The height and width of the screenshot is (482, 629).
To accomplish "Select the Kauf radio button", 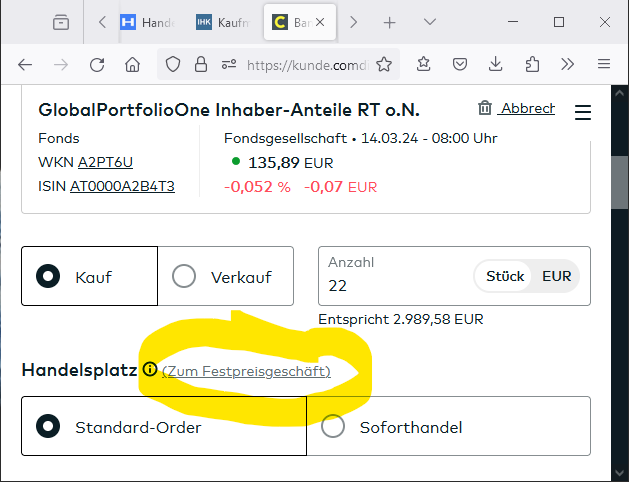I will [46, 277].
